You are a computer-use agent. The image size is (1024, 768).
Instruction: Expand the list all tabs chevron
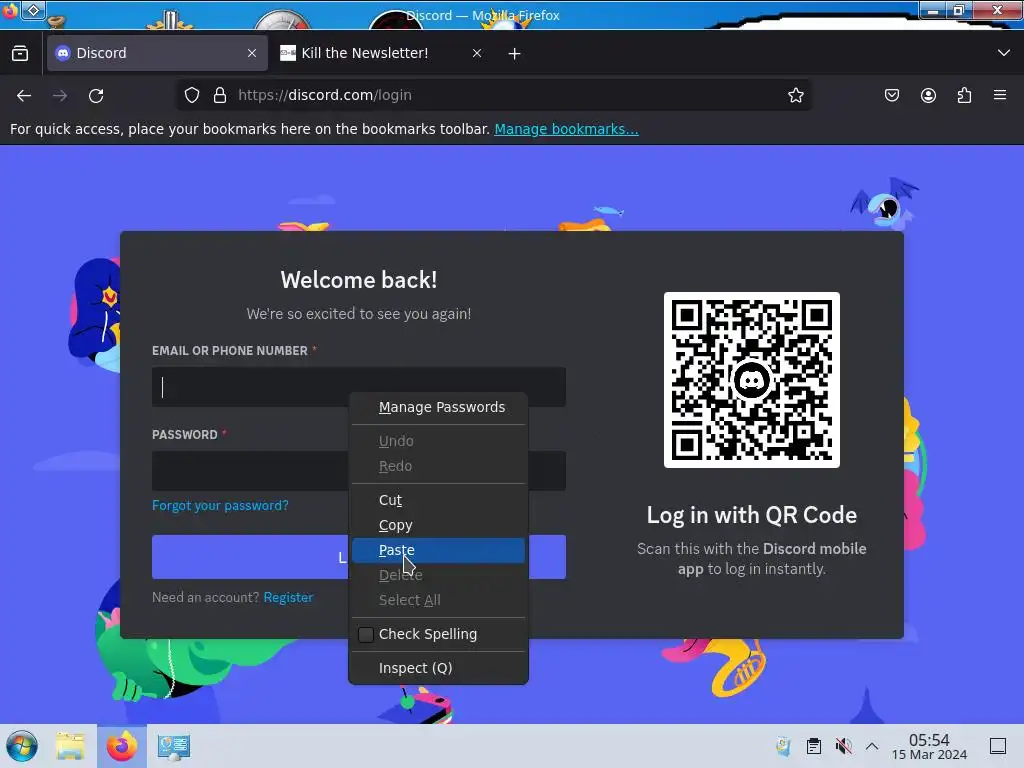coord(1004,53)
